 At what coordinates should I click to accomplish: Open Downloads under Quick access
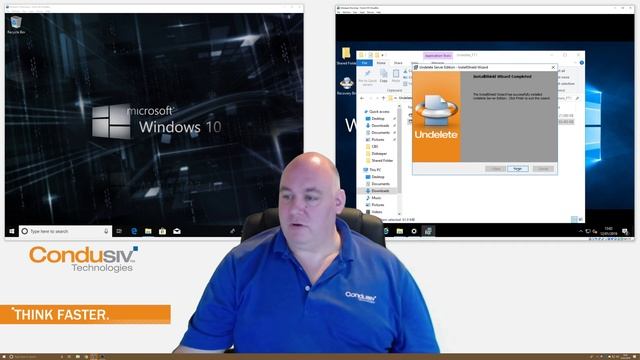point(377,125)
